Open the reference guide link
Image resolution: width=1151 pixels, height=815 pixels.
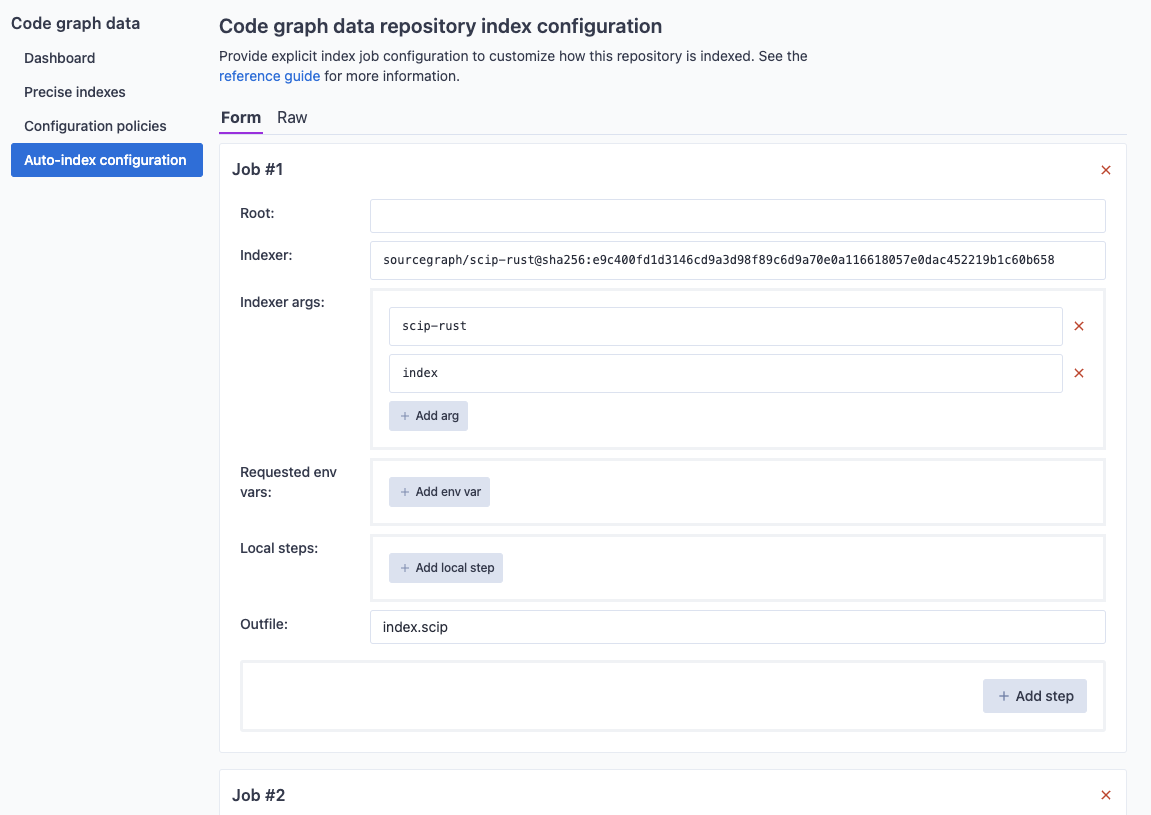click(x=270, y=76)
